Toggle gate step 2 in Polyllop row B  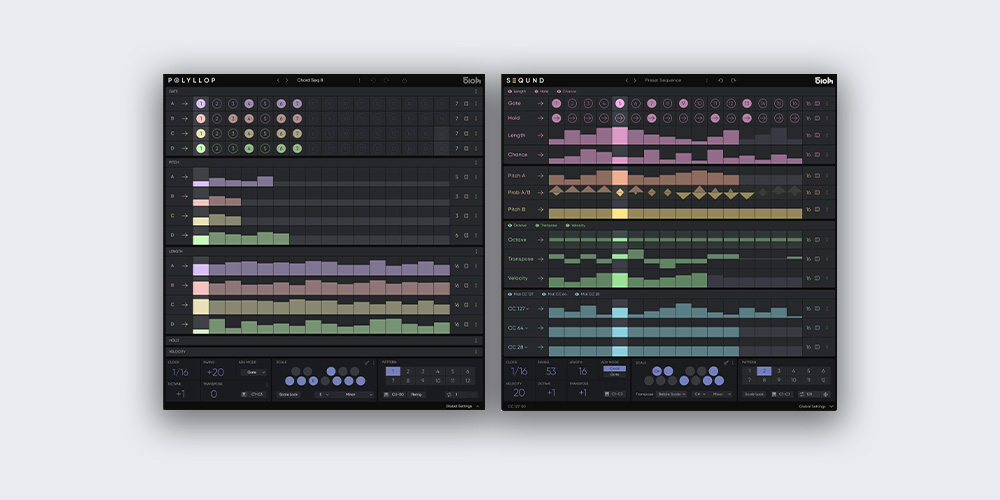point(217,118)
